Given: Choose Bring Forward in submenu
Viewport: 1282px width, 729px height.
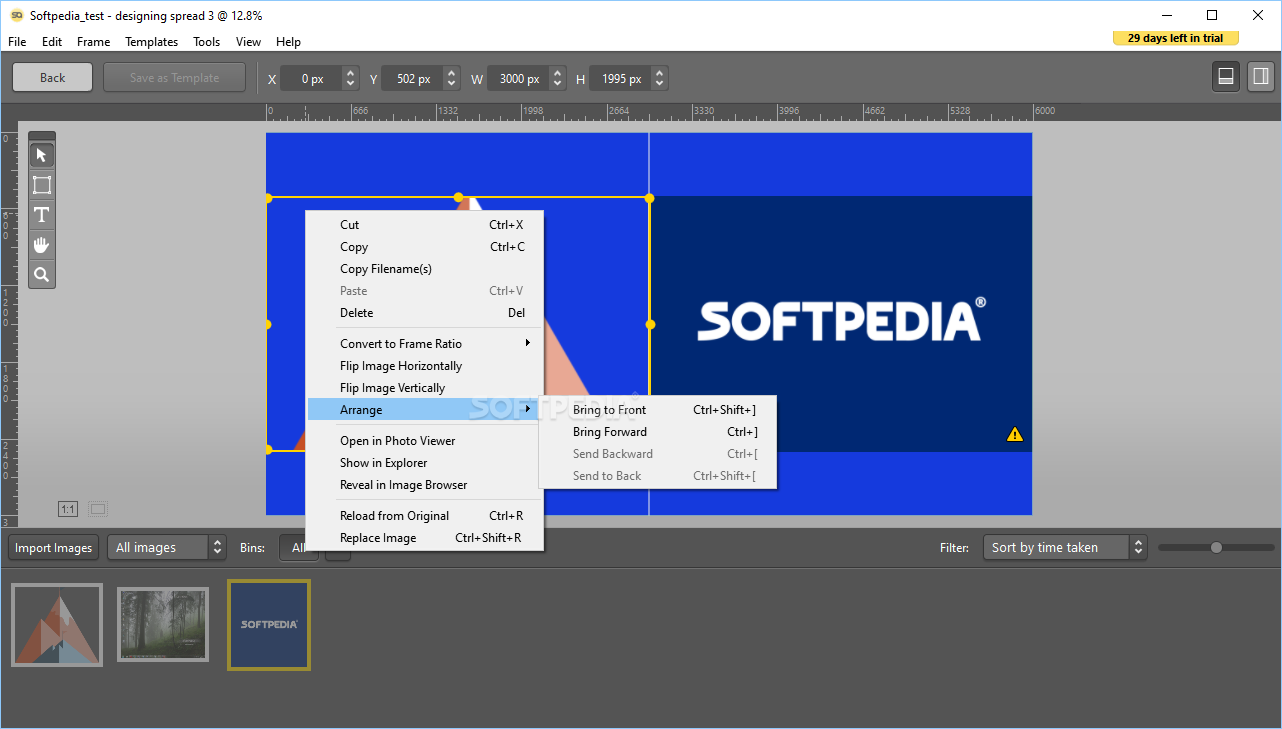Looking at the screenshot, I should [658, 432].
